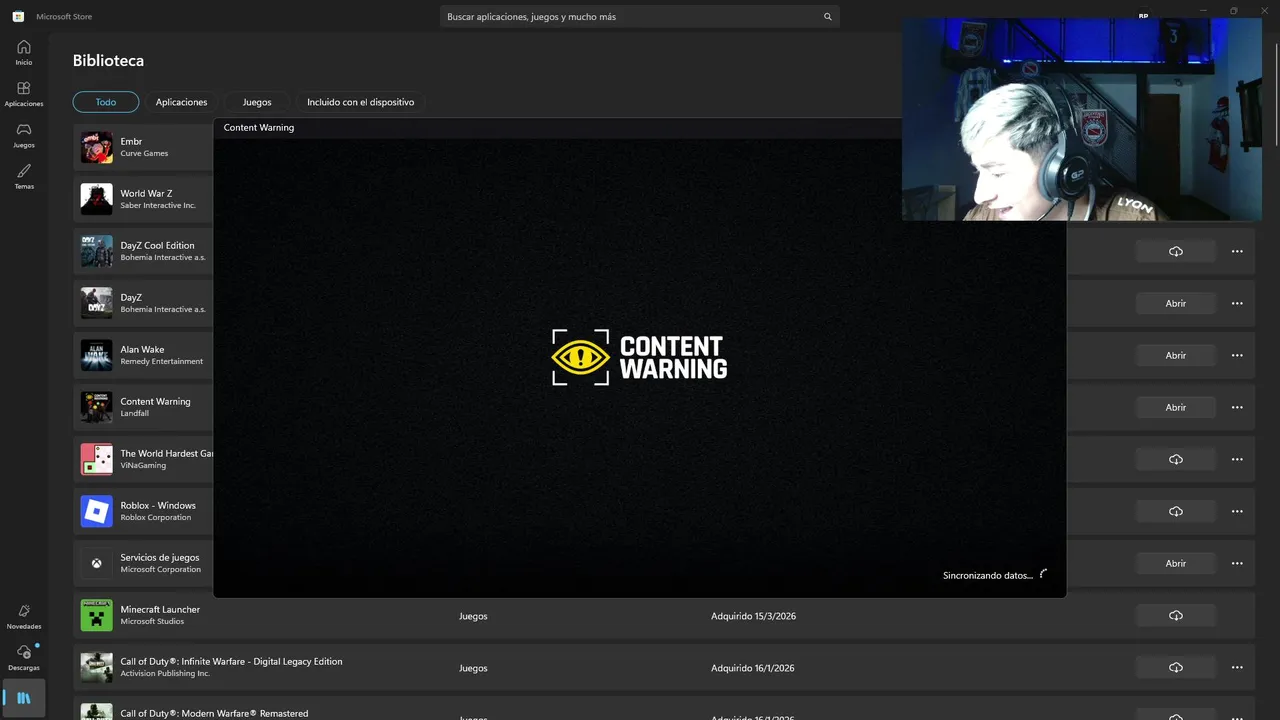
Task: Open more options for The World Hardest Game
Action: (1237, 459)
